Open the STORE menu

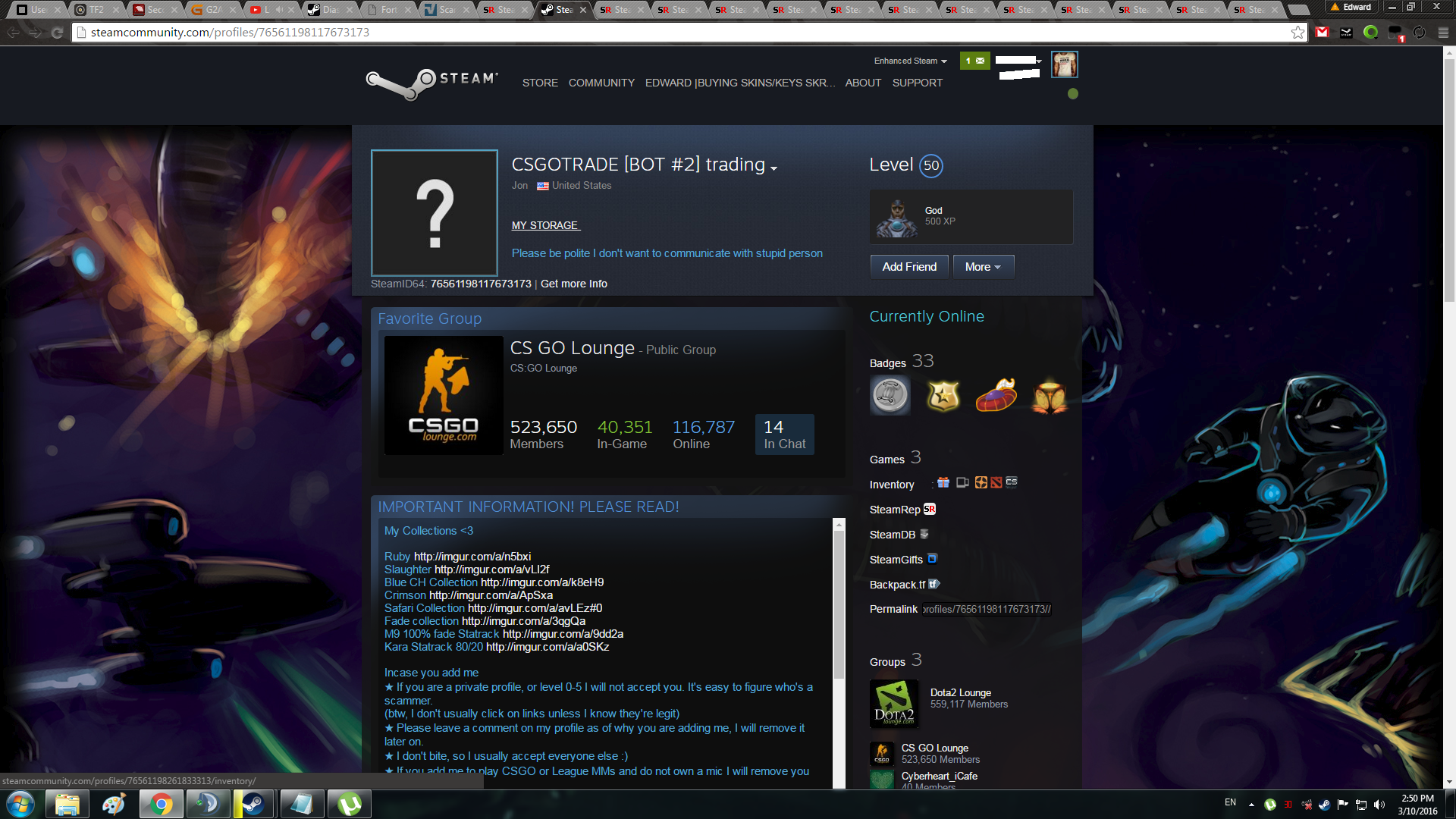[540, 83]
